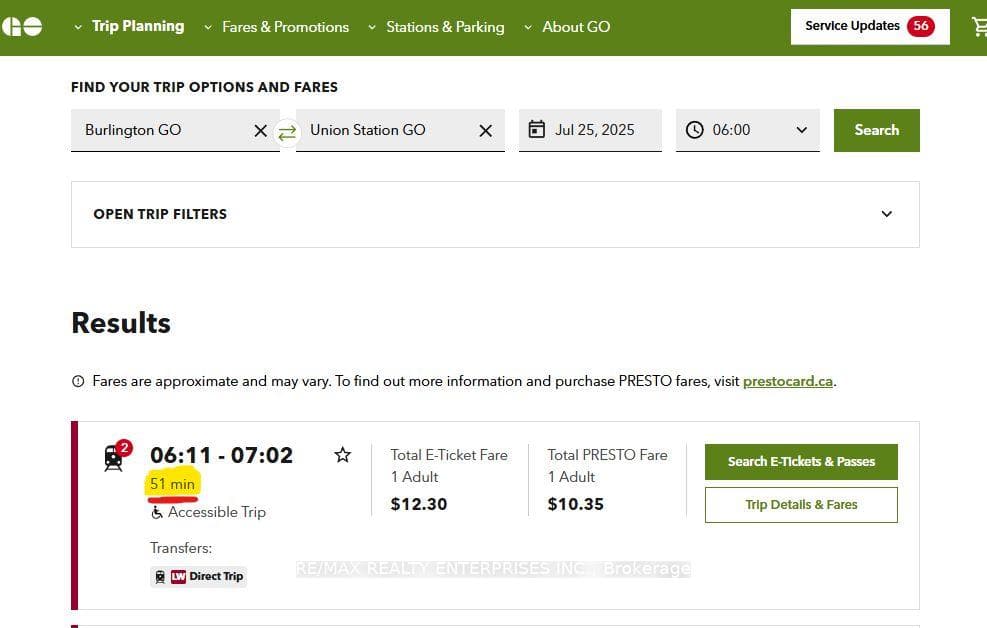This screenshot has height=628, width=987.
Task: Click Trip Details & Fares button
Action: (801, 505)
